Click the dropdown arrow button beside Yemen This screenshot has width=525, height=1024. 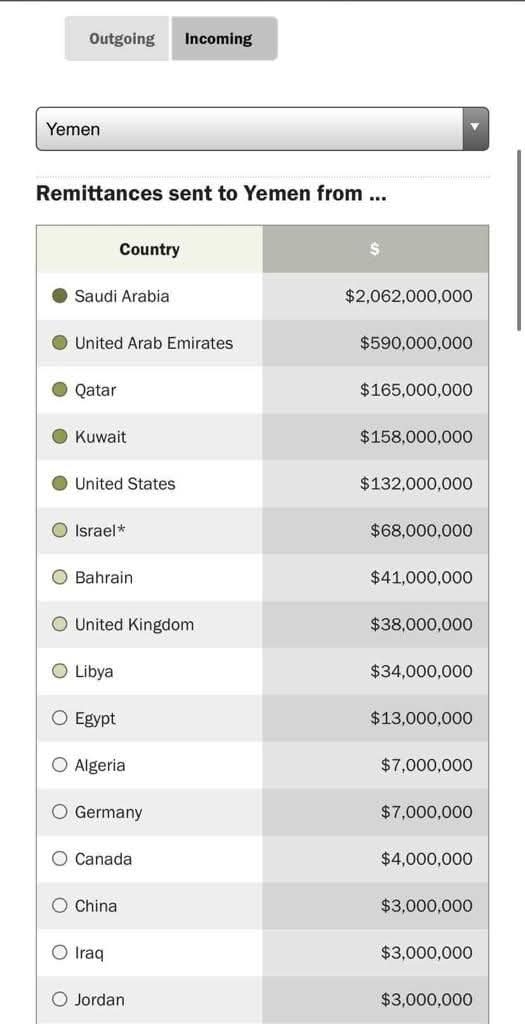click(475, 129)
